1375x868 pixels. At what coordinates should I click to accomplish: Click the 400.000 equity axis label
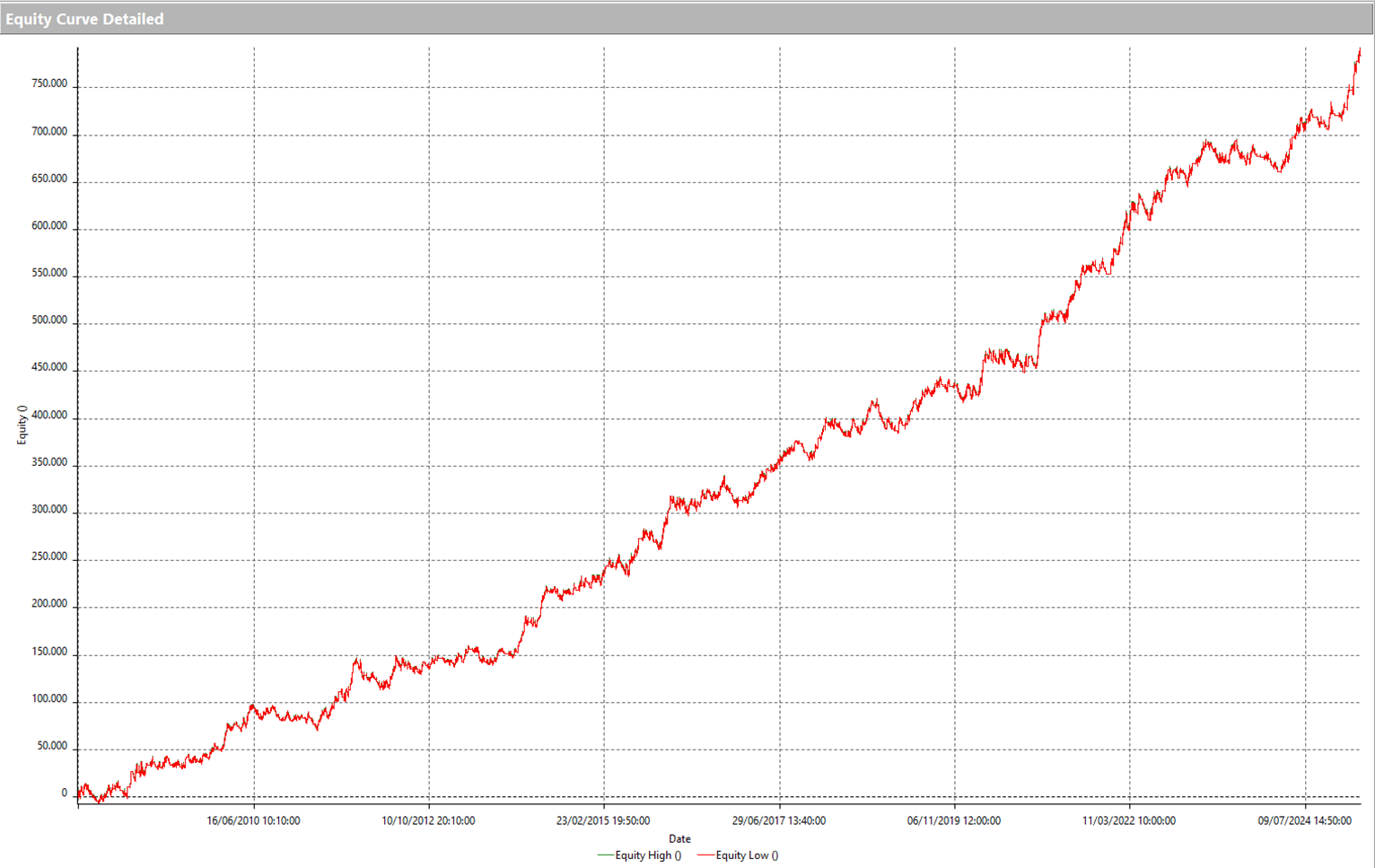49,416
